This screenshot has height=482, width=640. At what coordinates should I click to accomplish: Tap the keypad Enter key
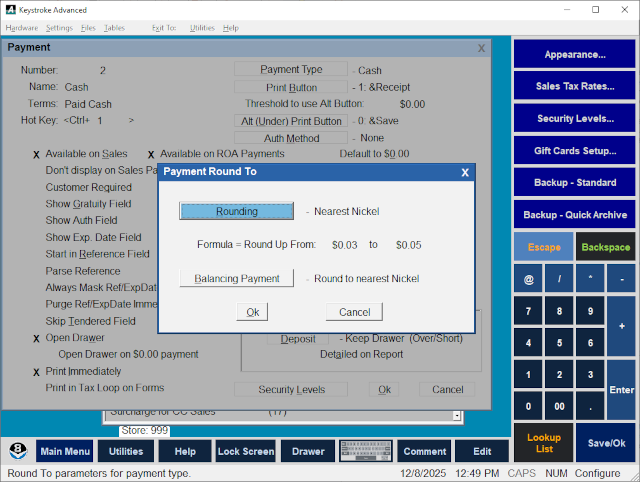click(x=621, y=390)
